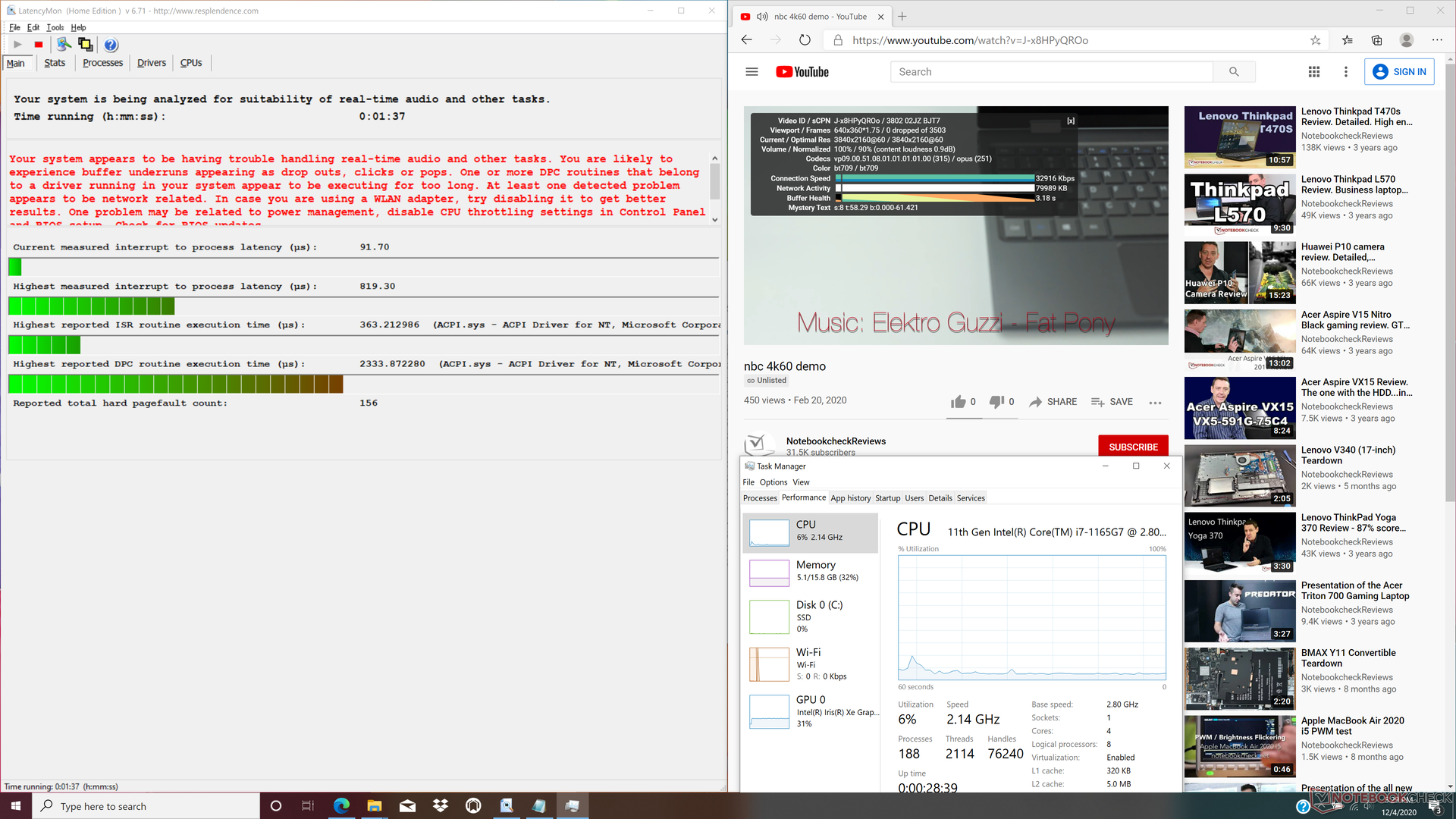Image resolution: width=1456 pixels, height=819 pixels.
Task: Open Microsoft Edge from the taskbar
Action: [341, 805]
